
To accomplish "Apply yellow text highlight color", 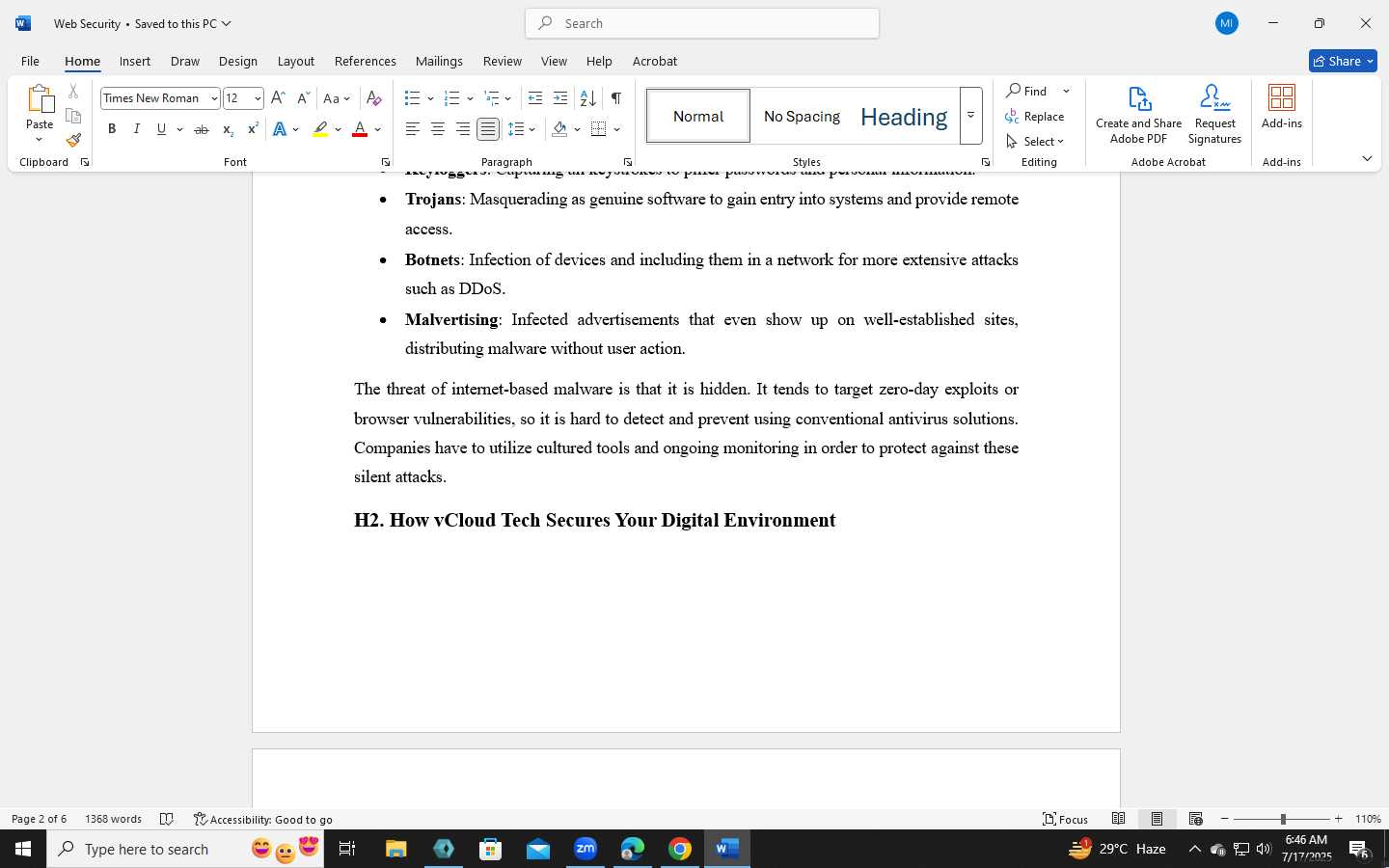I will [x=320, y=129].
